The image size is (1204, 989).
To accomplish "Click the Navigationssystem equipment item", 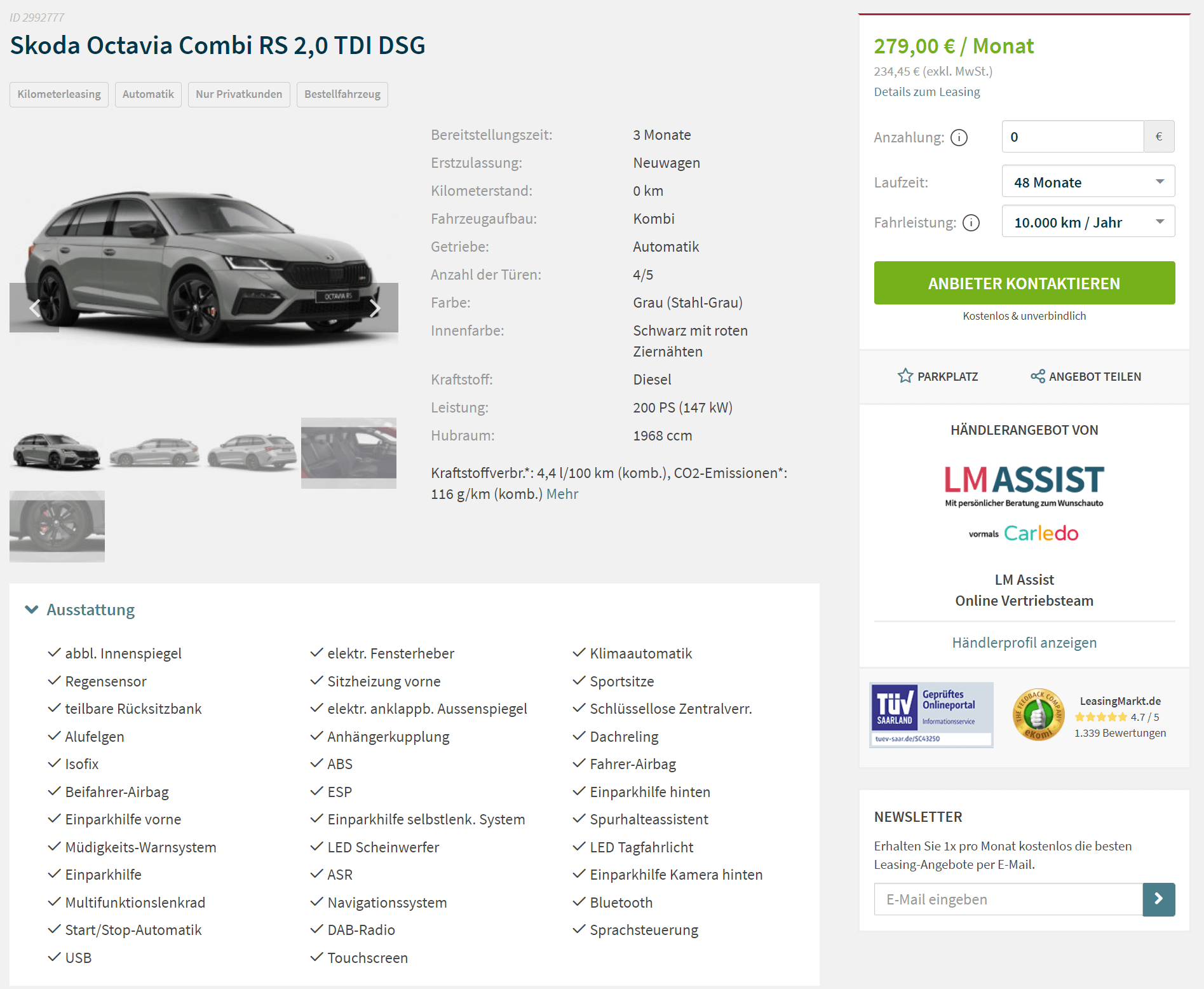I will tap(387, 903).
